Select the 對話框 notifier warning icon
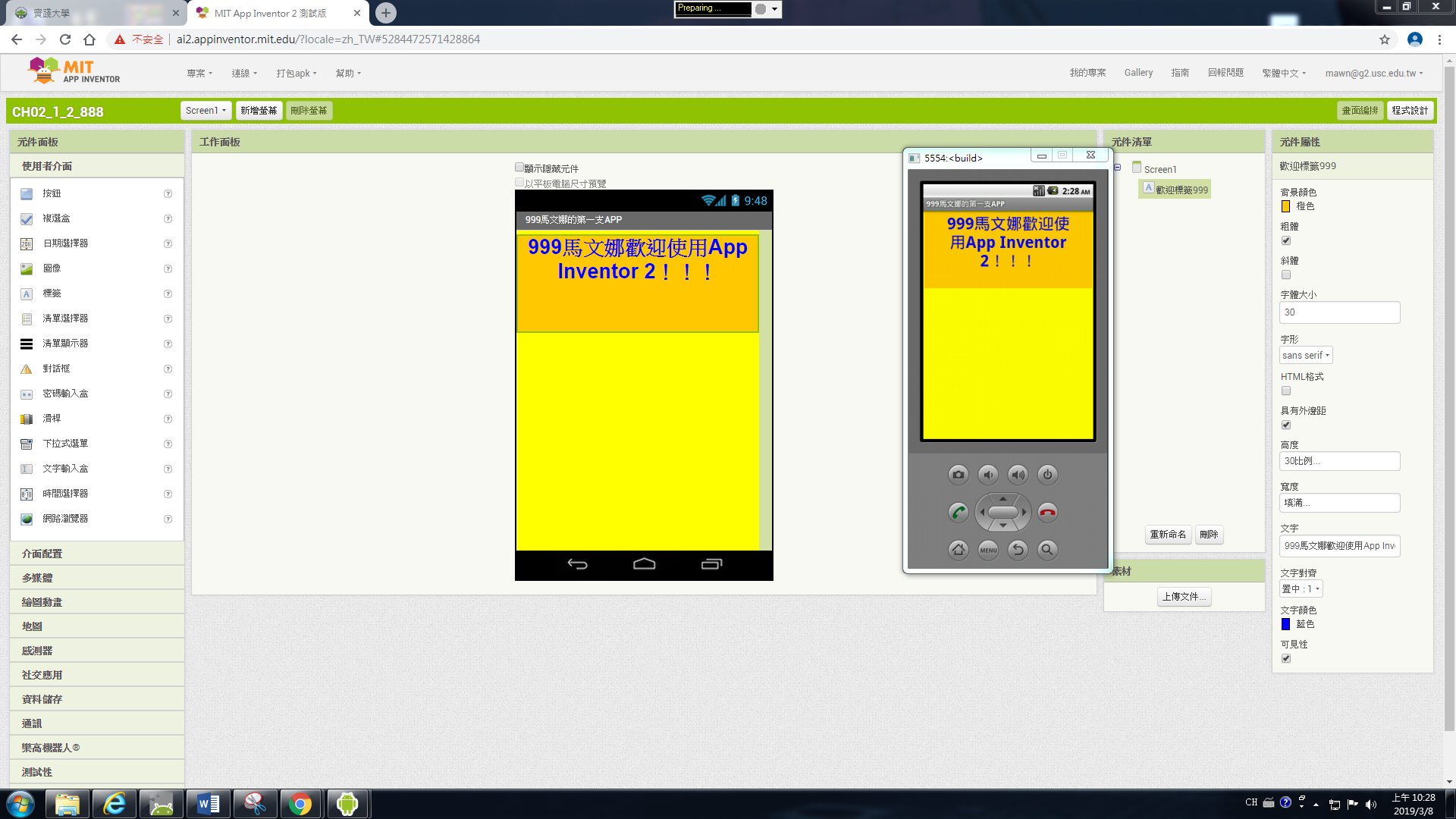 [27, 369]
